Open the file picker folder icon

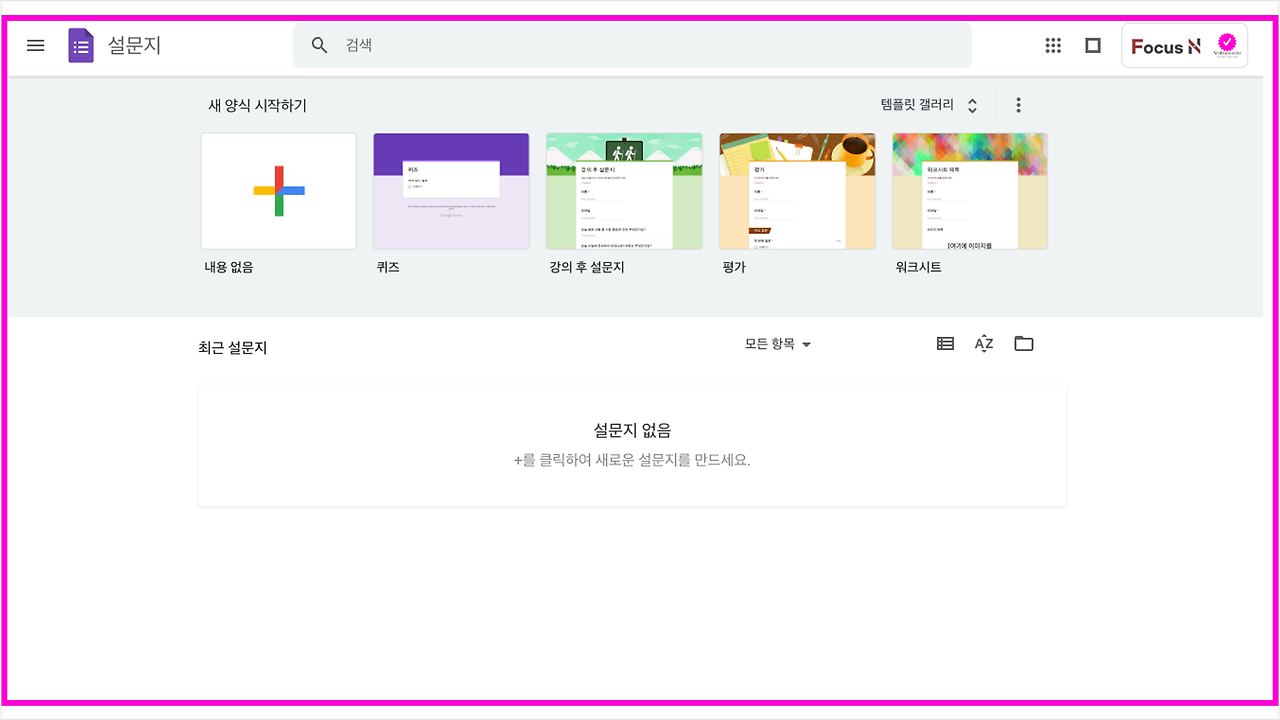1023,343
